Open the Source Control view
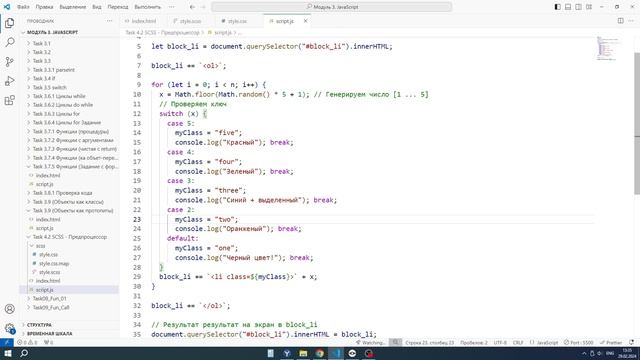The image size is (640, 360). click(9, 62)
